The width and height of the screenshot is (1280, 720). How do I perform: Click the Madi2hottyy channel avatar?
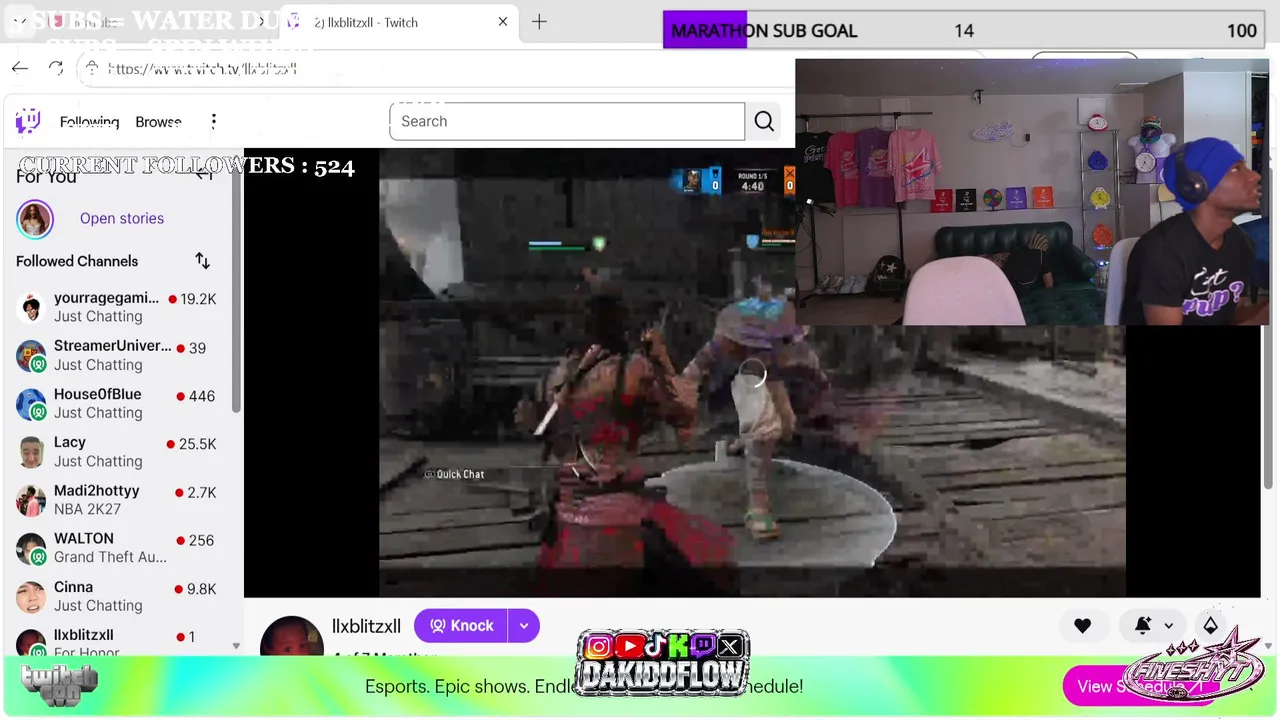click(x=31, y=500)
